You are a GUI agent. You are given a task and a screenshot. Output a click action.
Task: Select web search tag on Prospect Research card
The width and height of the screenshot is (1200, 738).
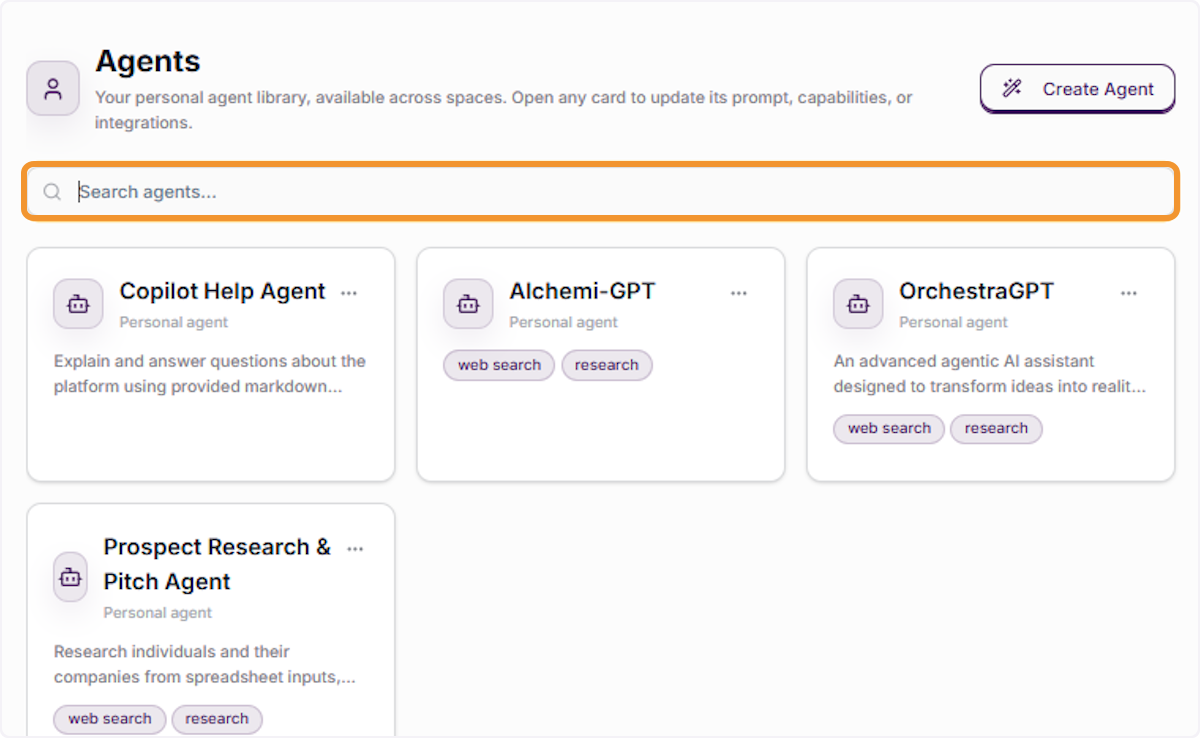[109, 719]
